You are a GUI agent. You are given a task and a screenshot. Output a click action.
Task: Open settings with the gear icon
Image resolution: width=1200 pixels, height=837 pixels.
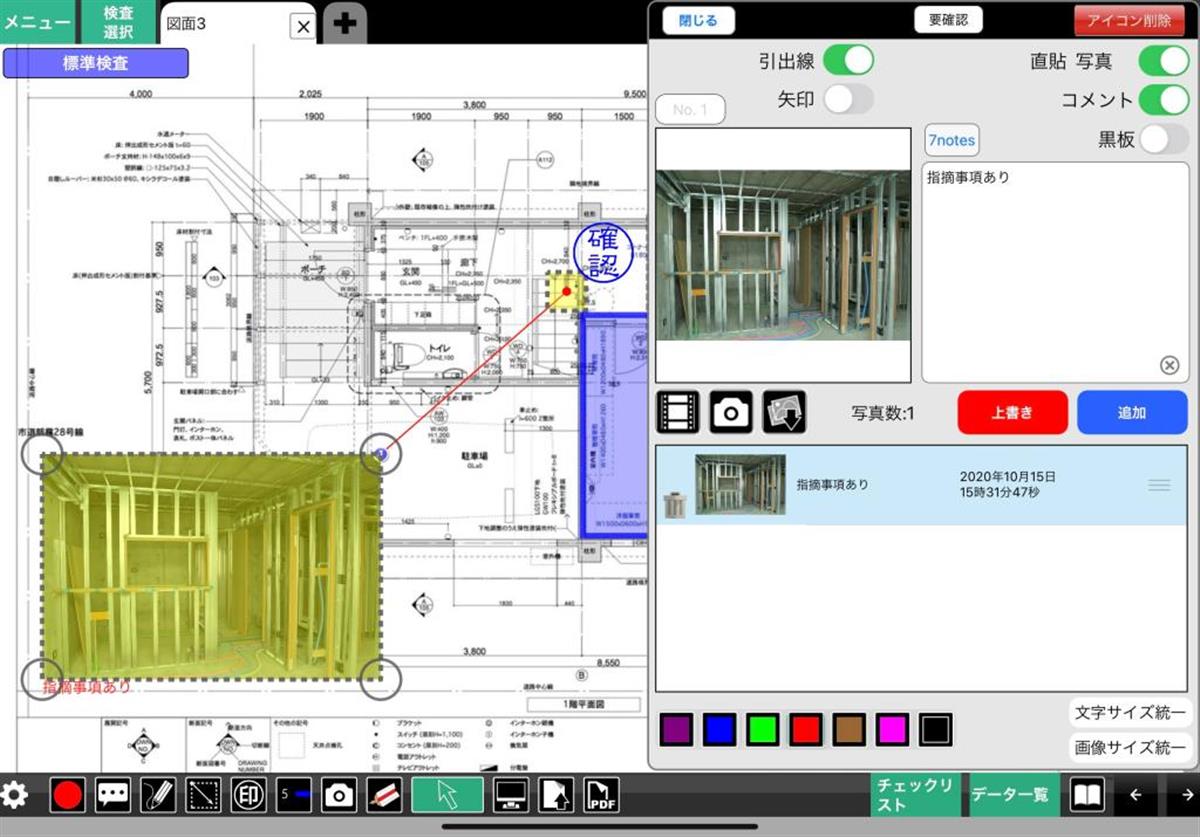pos(15,796)
